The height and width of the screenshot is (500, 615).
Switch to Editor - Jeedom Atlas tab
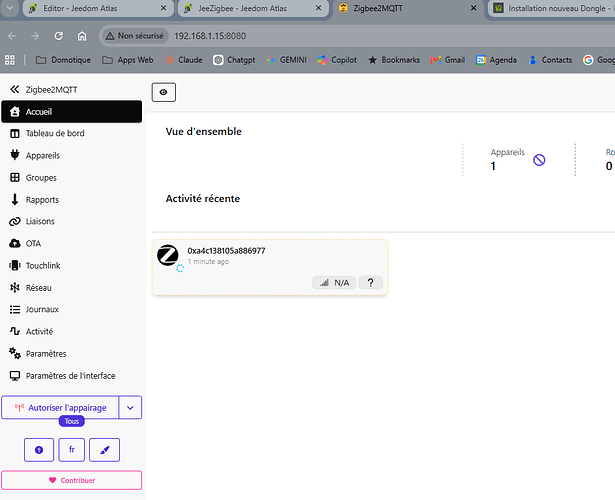(98, 8)
